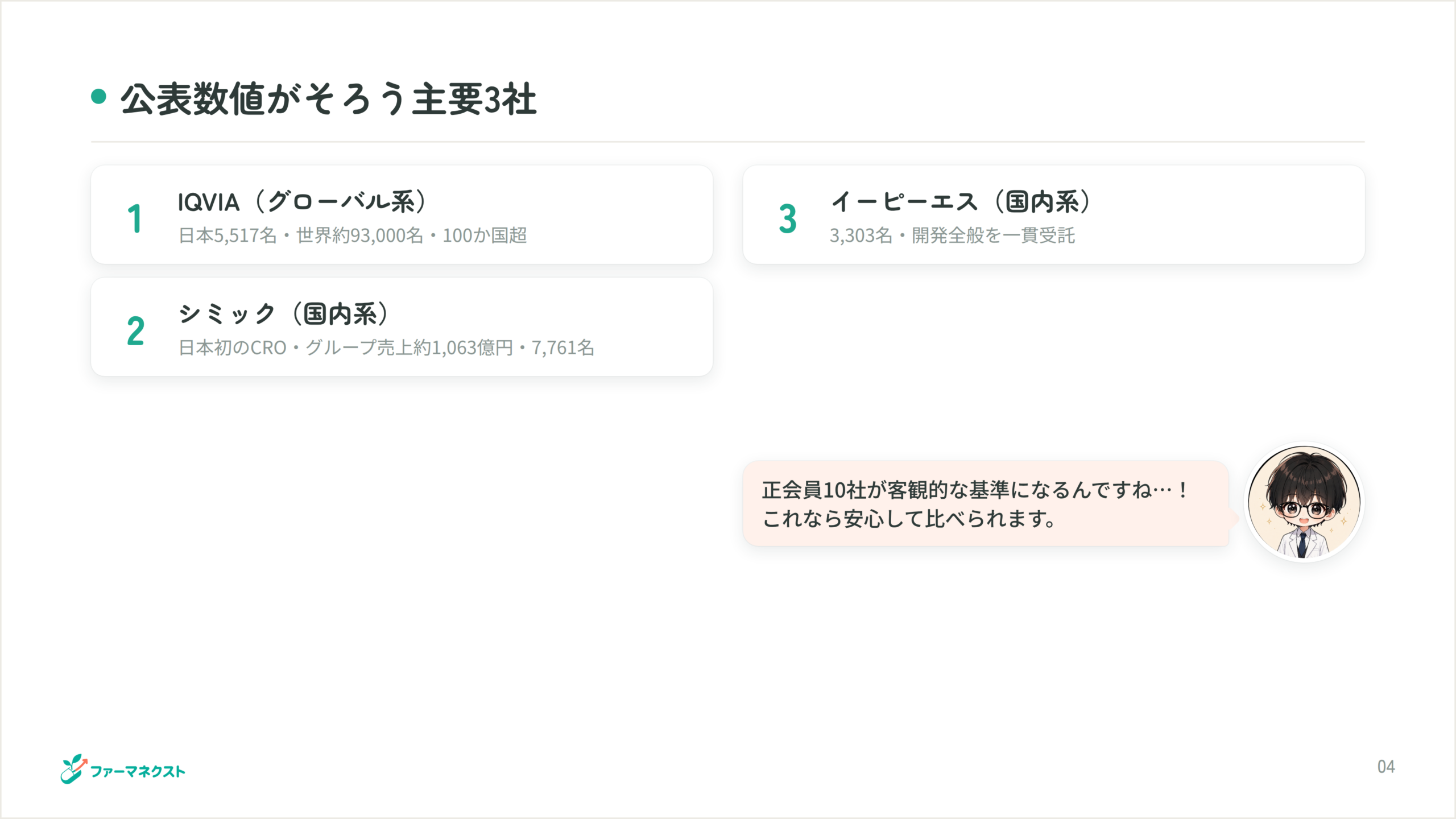Click speech bubble line 正会員10社が客観的な基準になるんですね
1456x819 pixels.
[x=975, y=490]
